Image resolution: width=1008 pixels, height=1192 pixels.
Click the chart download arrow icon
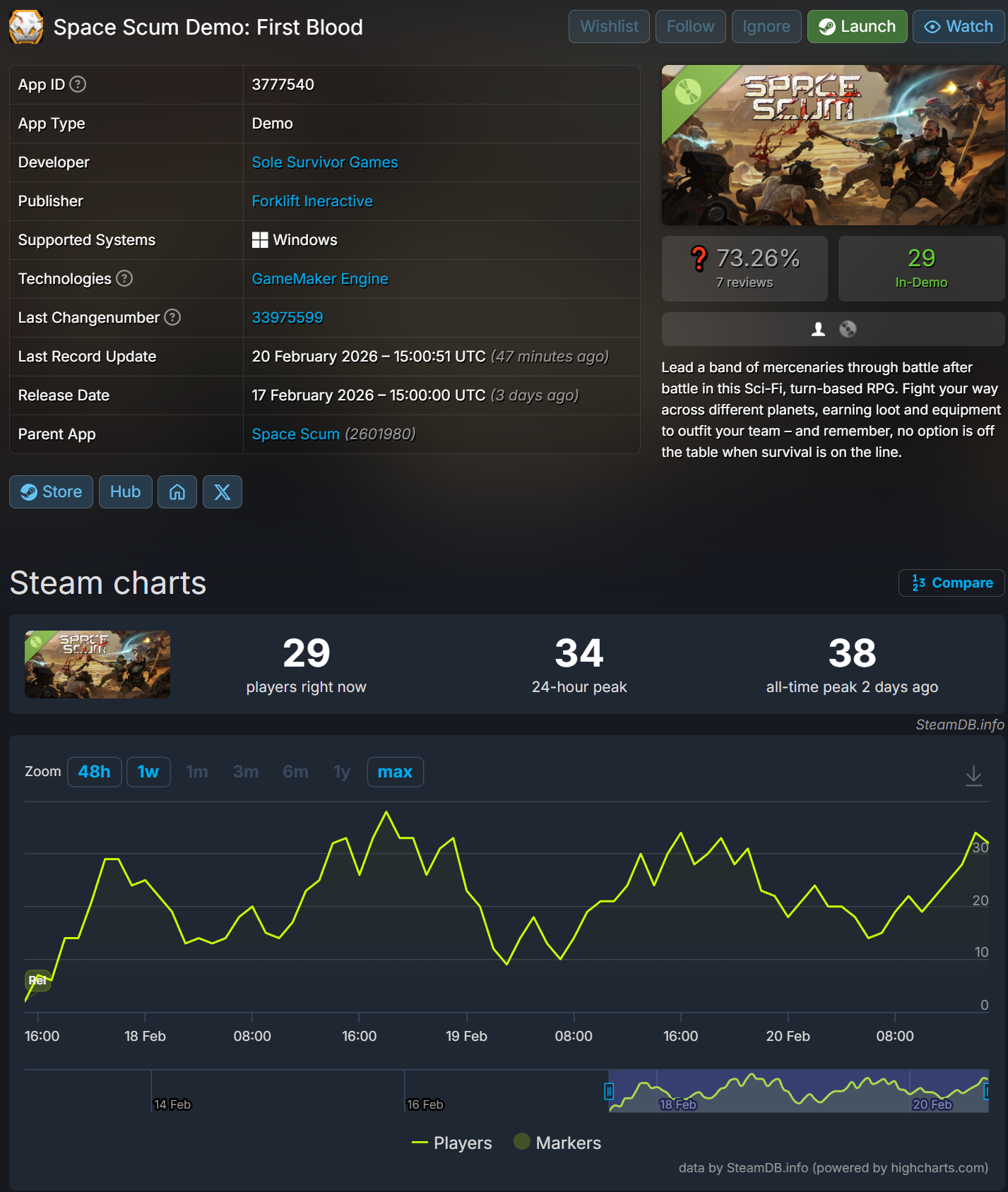pos(973,775)
